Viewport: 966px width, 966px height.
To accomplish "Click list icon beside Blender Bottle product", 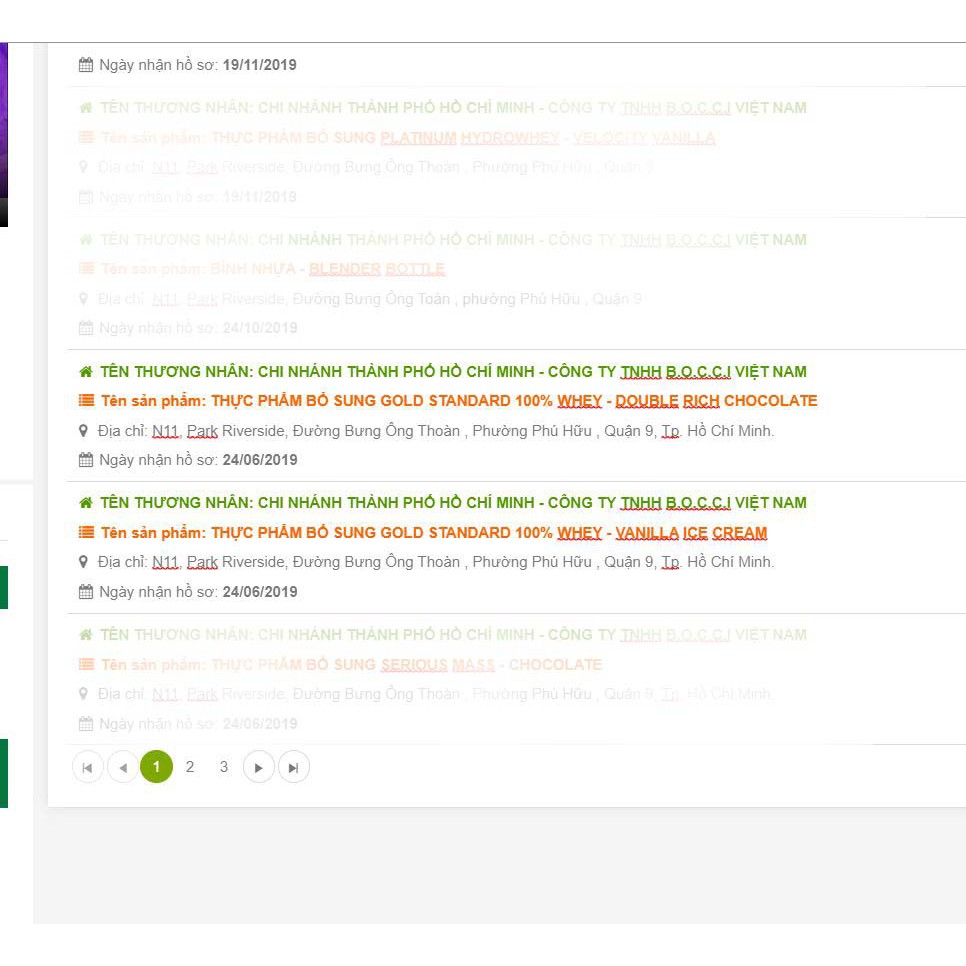I will tap(86, 269).
